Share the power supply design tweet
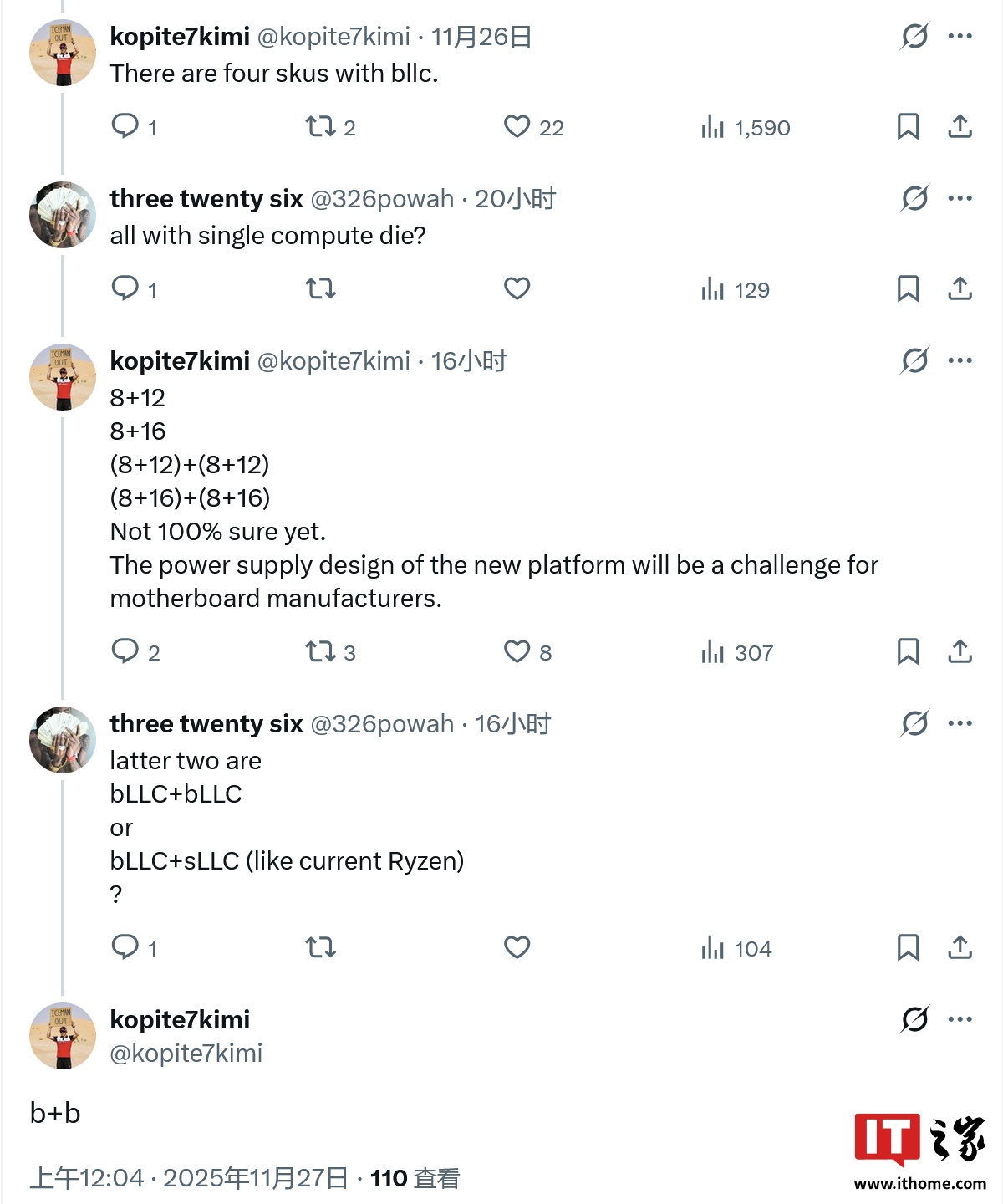 960,651
